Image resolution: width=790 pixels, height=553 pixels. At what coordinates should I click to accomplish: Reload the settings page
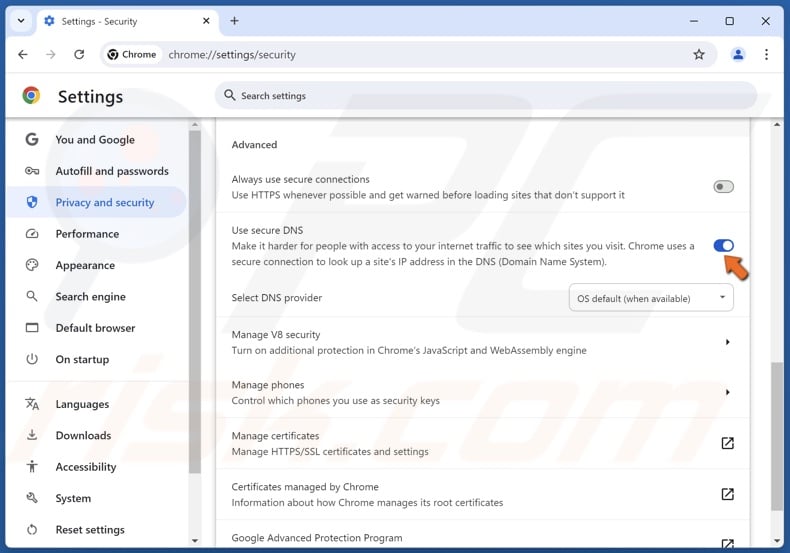click(79, 54)
